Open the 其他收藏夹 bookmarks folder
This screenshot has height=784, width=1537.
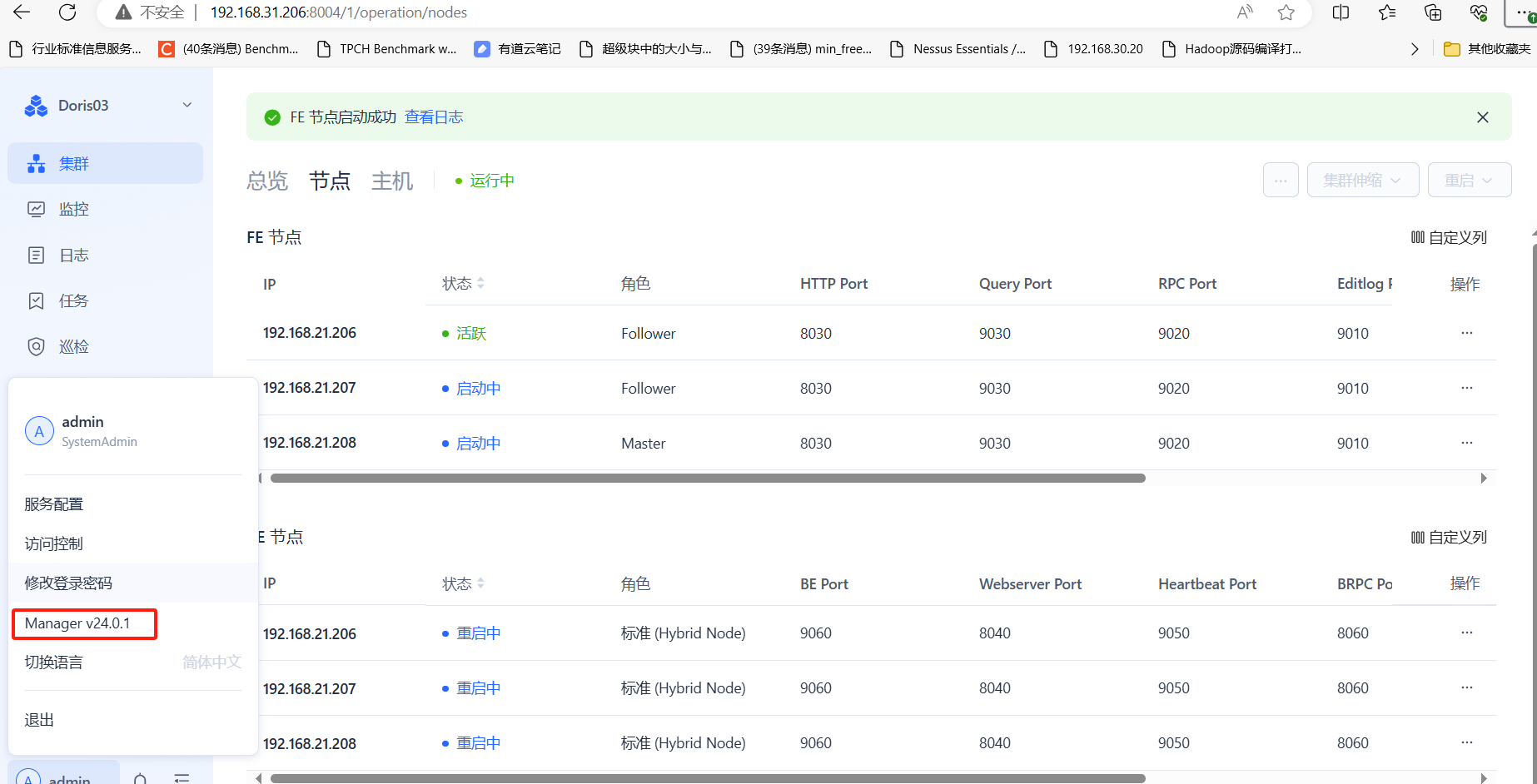pyautogui.click(x=1487, y=49)
